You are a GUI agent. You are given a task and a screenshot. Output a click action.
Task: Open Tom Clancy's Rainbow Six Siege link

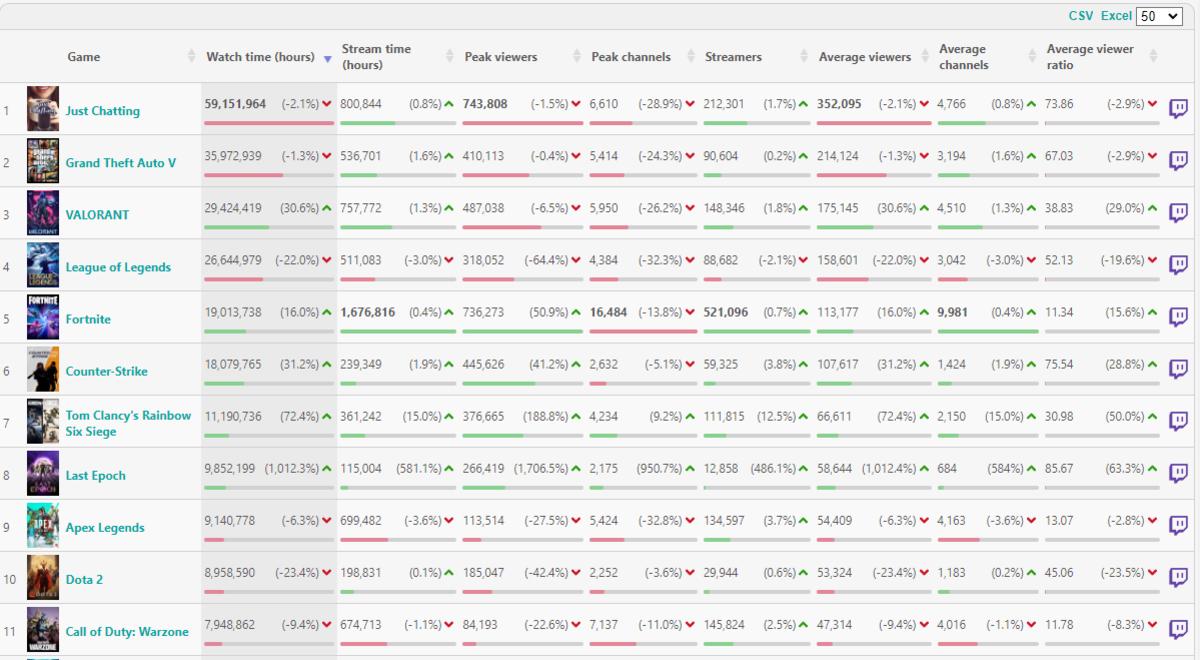tap(128, 423)
